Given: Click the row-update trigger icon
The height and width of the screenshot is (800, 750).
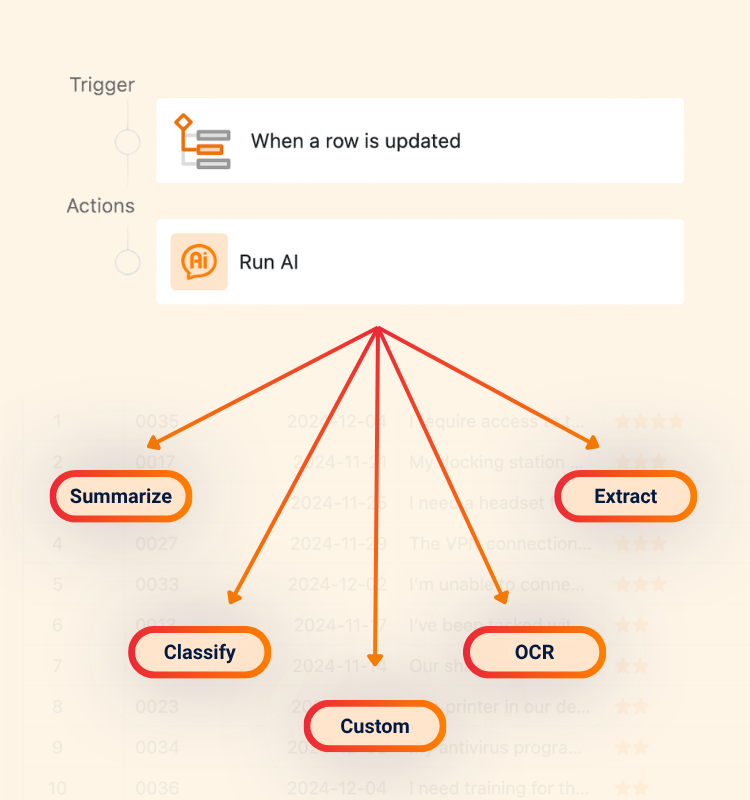Looking at the screenshot, I should coord(201,141).
